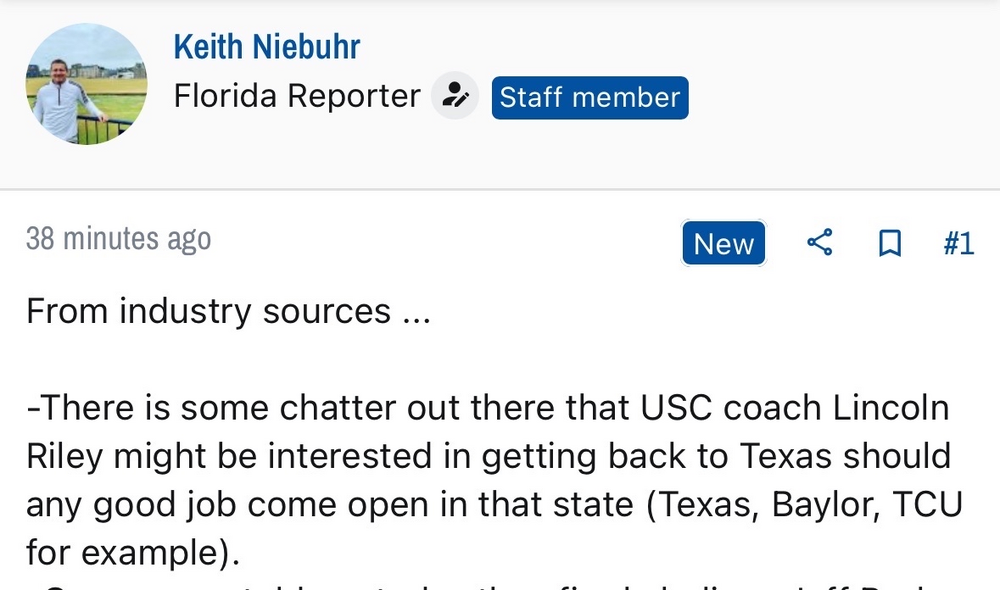
Task: Click the blue New post badge
Action: [x=723, y=243]
